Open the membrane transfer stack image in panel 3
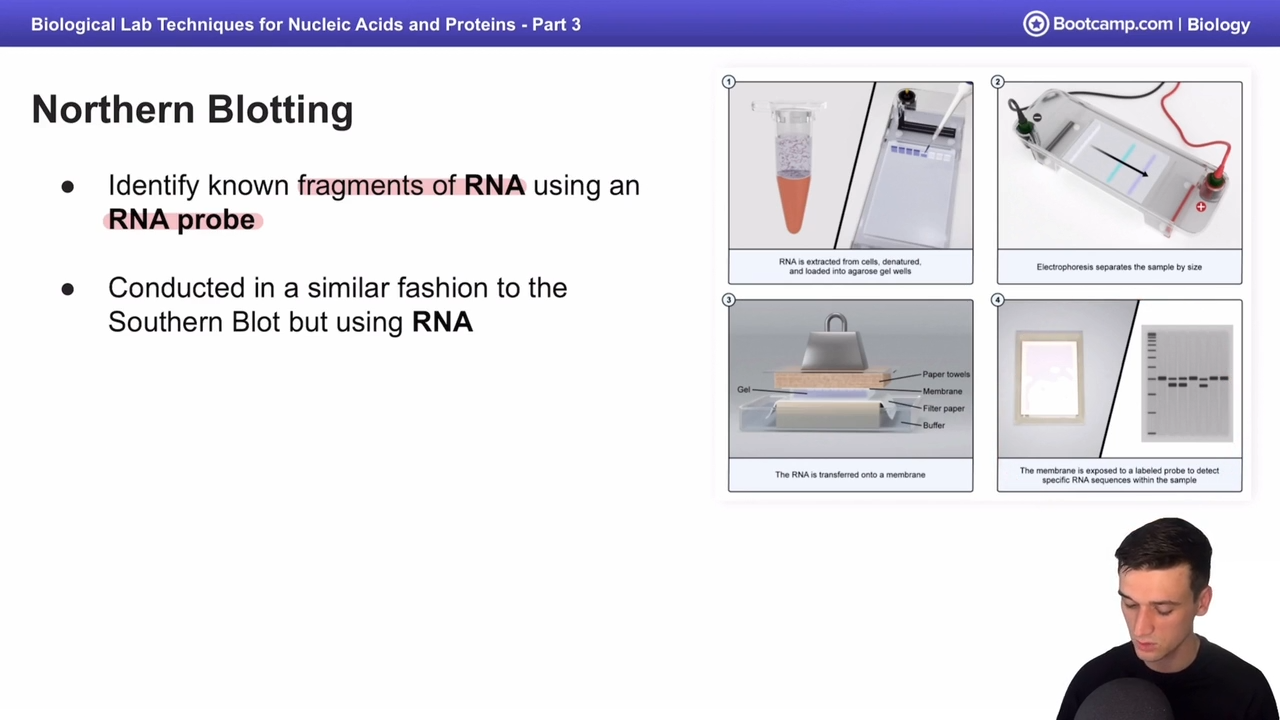 (850, 379)
